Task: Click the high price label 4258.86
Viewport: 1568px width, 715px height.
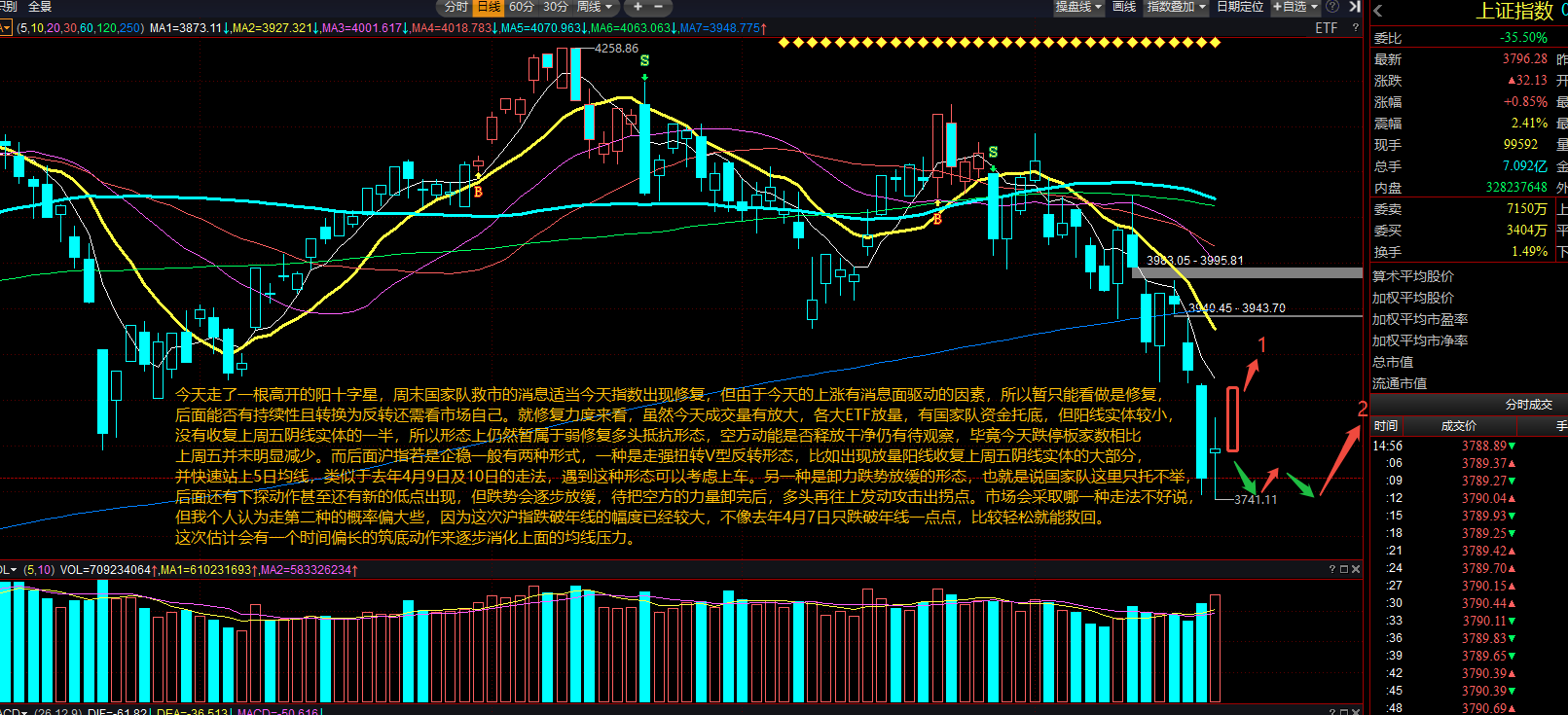Action: tap(616, 49)
